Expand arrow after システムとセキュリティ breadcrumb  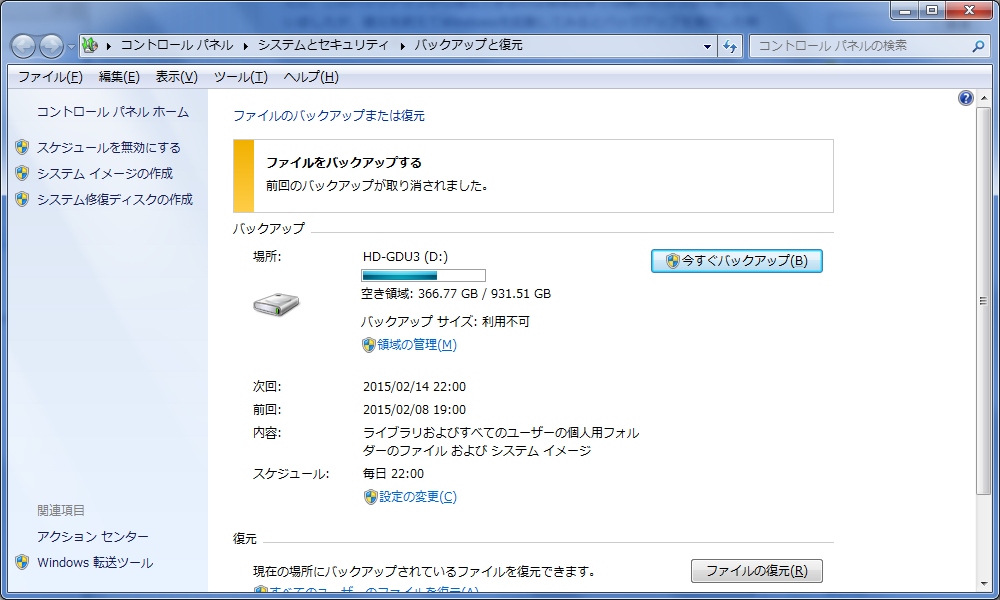(402, 46)
